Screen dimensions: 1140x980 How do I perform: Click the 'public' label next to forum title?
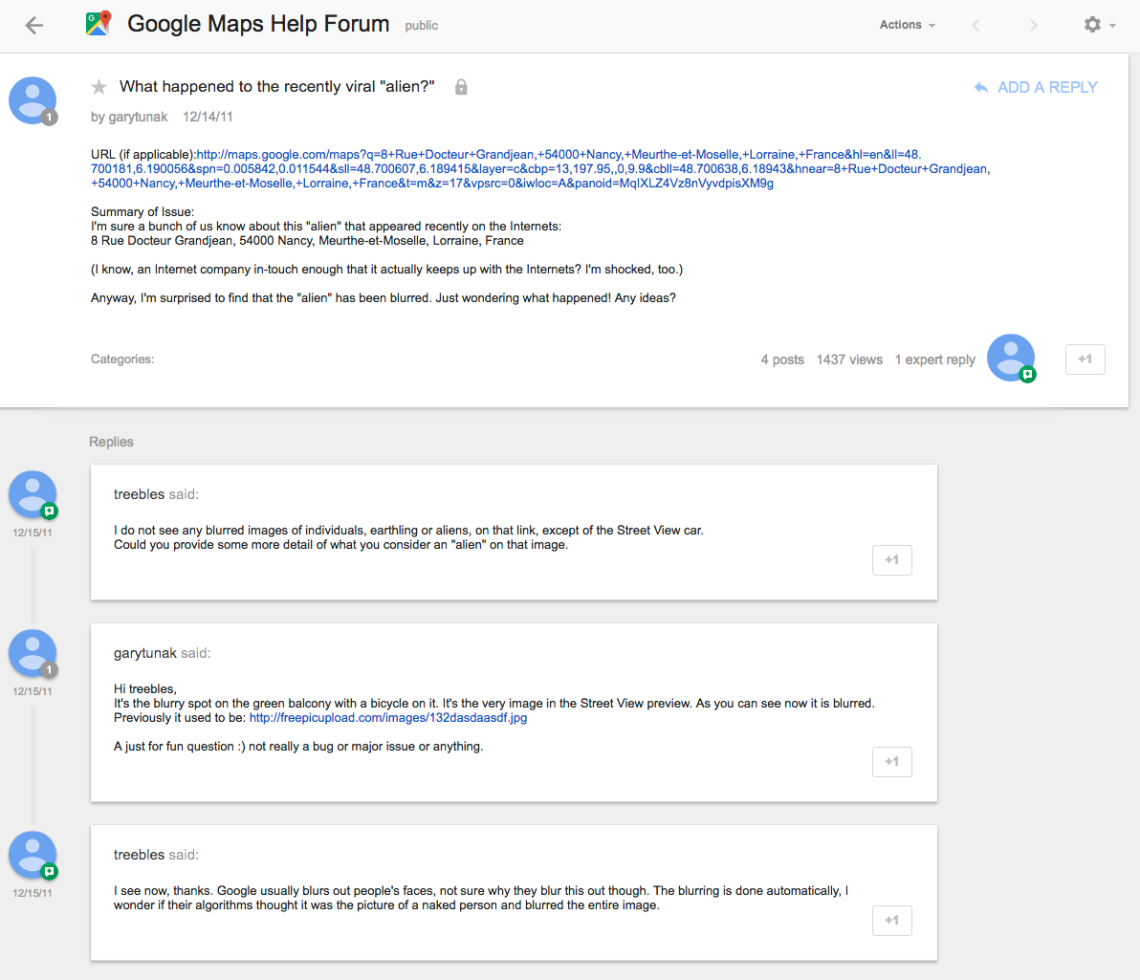click(x=422, y=25)
